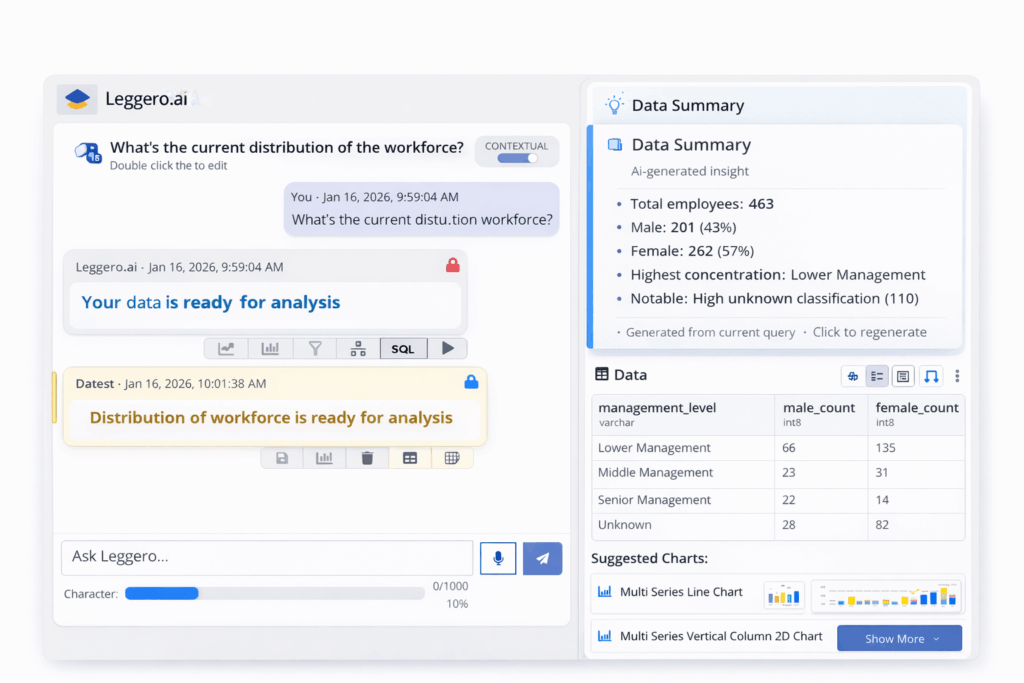Click the hierarchy diagram icon
This screenshot has width=1024, height=683.
358,349
